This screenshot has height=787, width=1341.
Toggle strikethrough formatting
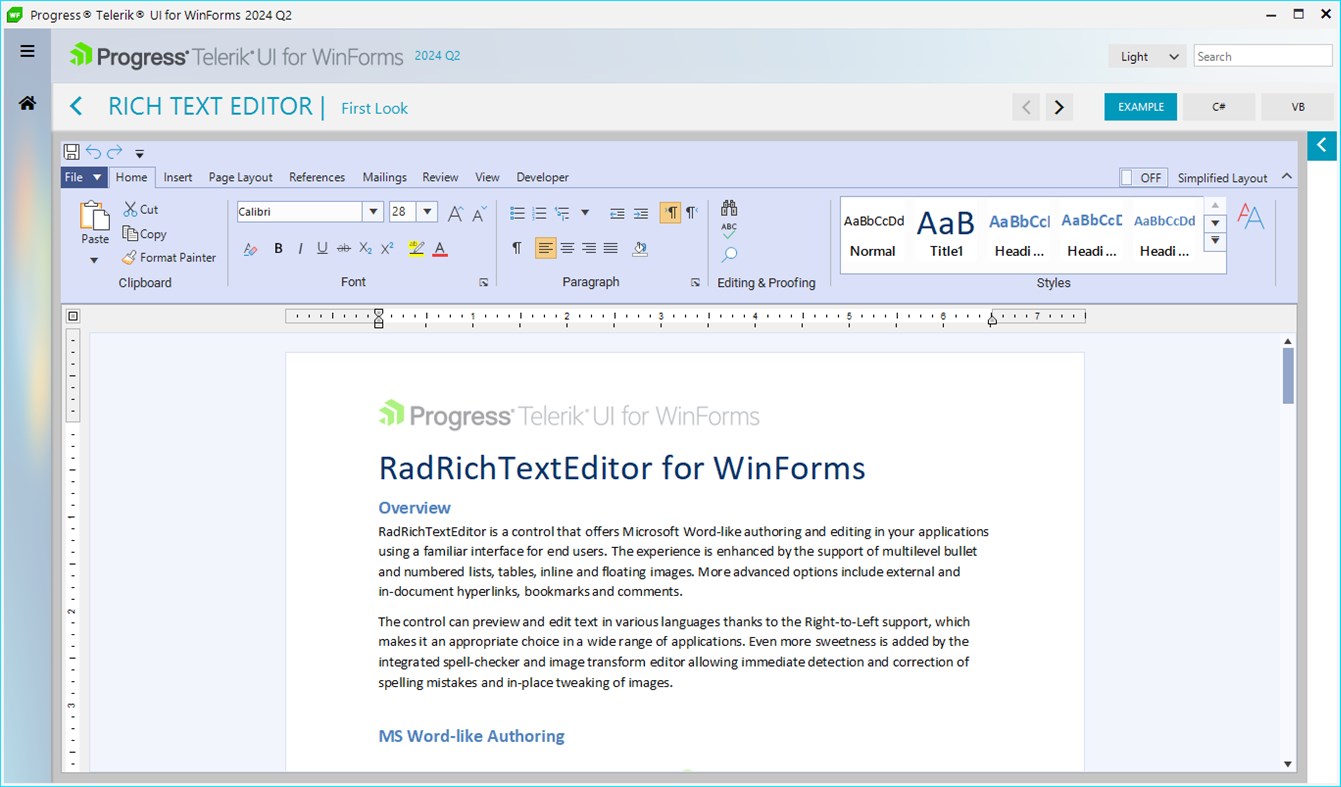tap(344, 248)
